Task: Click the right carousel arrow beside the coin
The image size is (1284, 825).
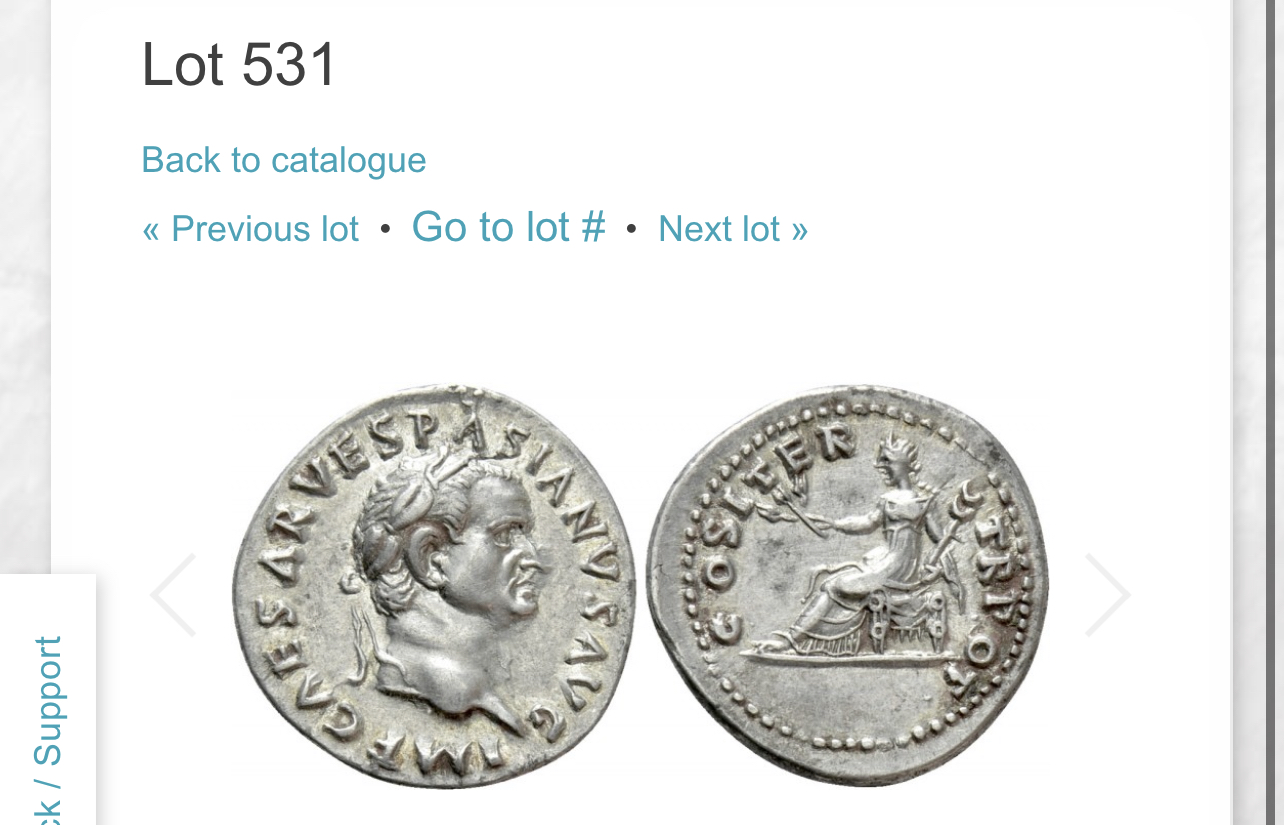Action: [1108, 595]
